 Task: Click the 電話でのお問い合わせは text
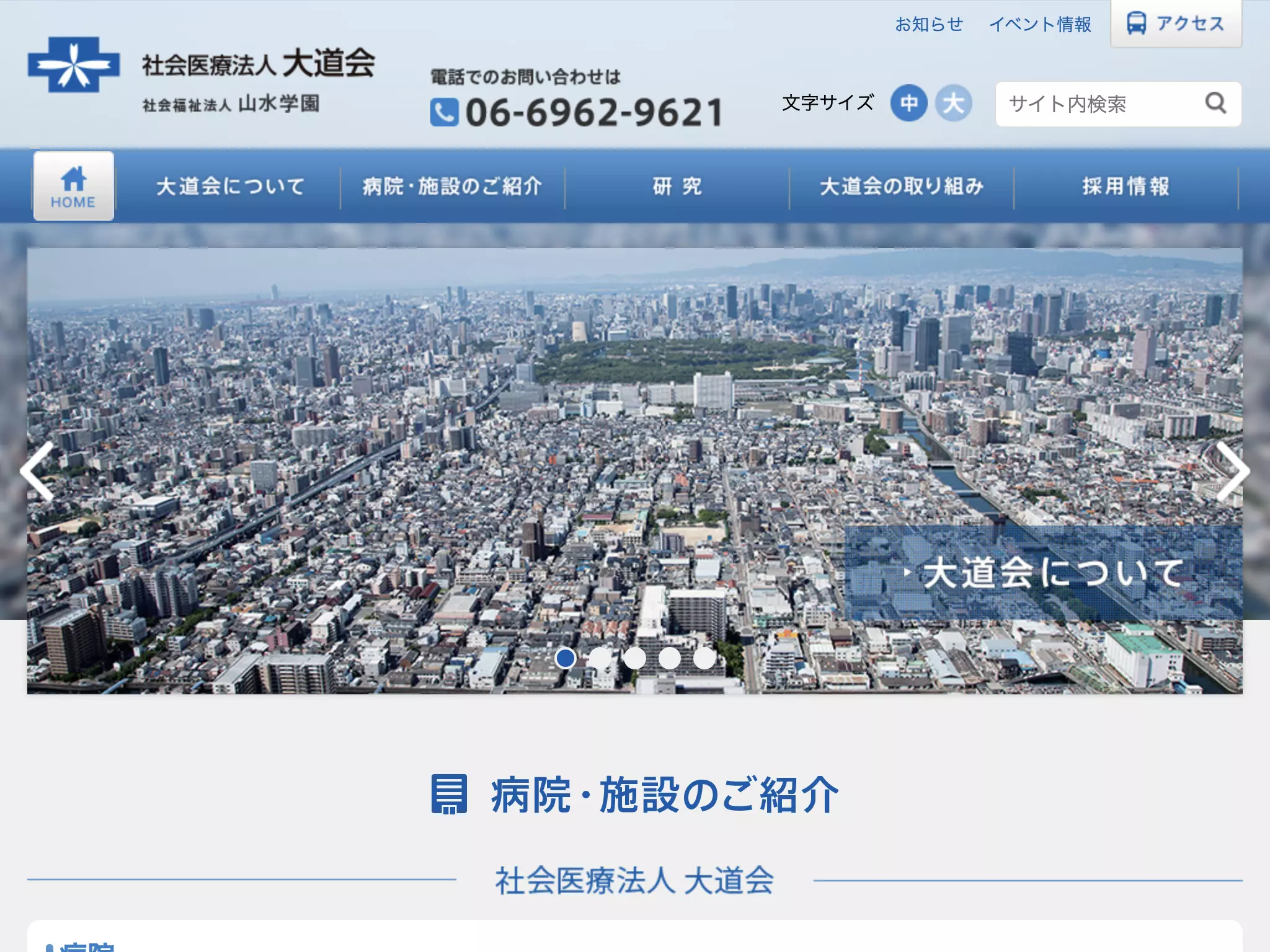point(525,77)
